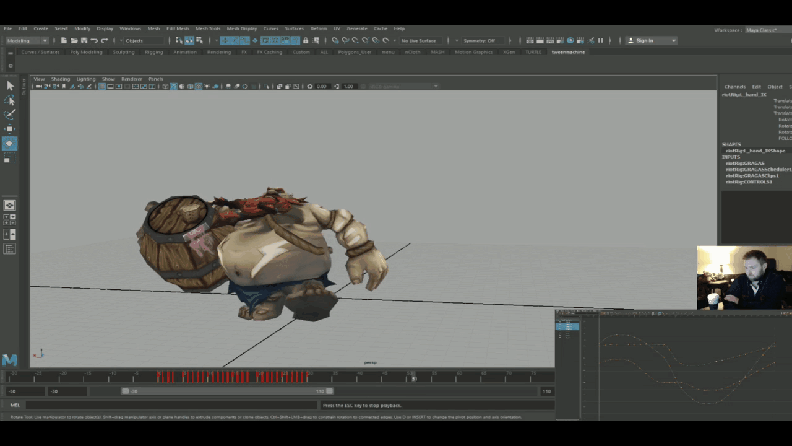Click the range slider left handle
Image resolution: width=792 pixels, height=446 pixels.
pyautogui.click(x=125, y=391)
